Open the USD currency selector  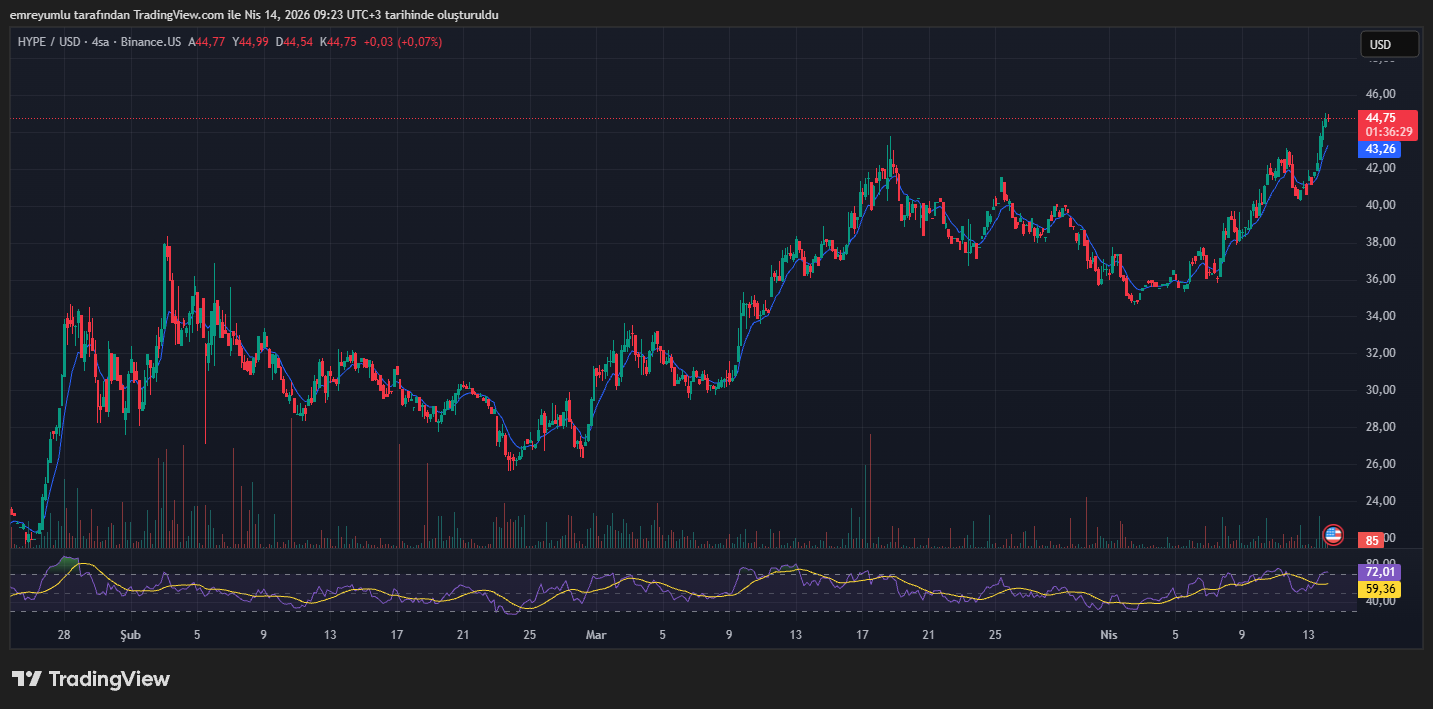[x=1389, y=44]
